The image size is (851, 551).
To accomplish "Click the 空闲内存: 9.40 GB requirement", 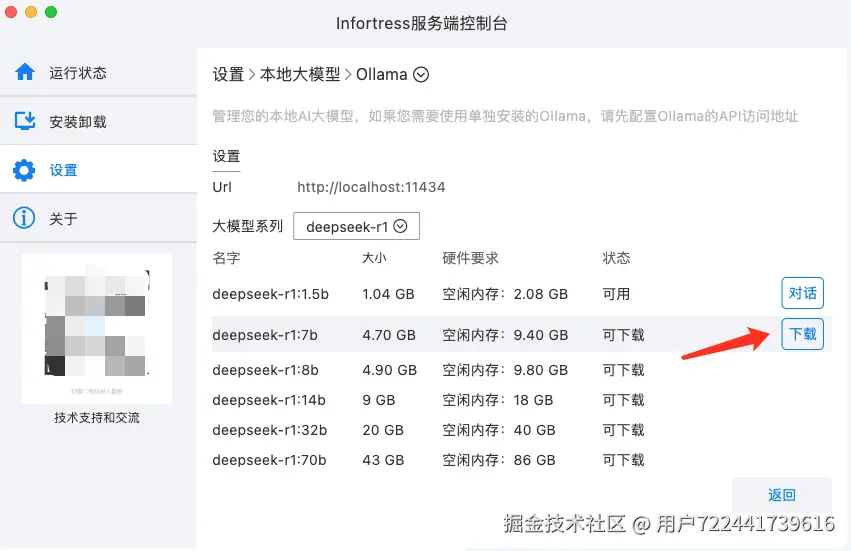I will click(505, 335).
